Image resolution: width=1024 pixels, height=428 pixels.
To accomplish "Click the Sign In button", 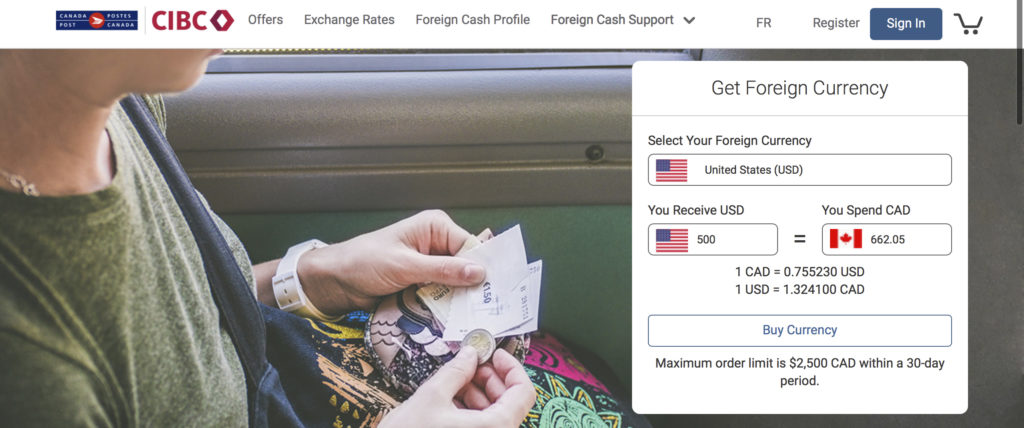I will pos(905,24).
